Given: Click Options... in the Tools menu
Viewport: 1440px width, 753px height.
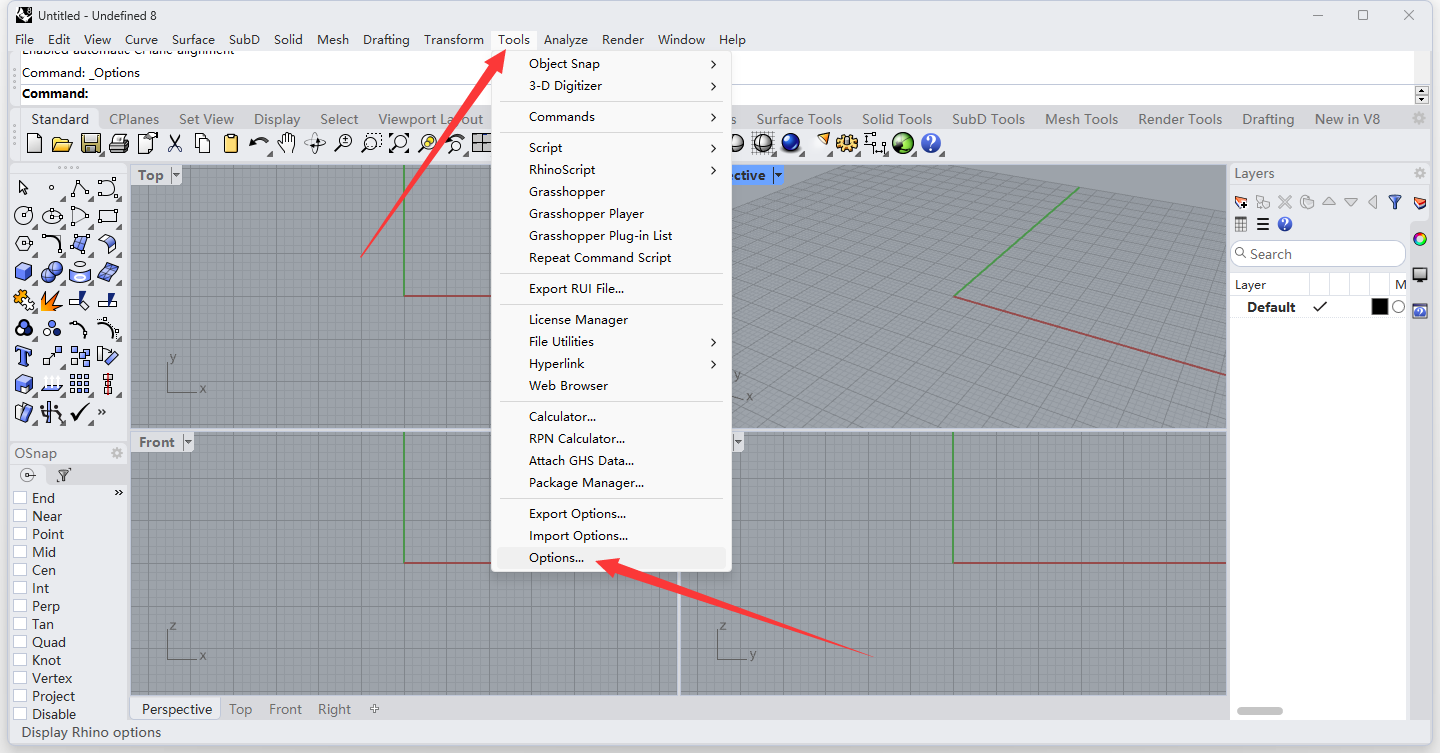Looking at the screenshot, I should pos(611,558).
